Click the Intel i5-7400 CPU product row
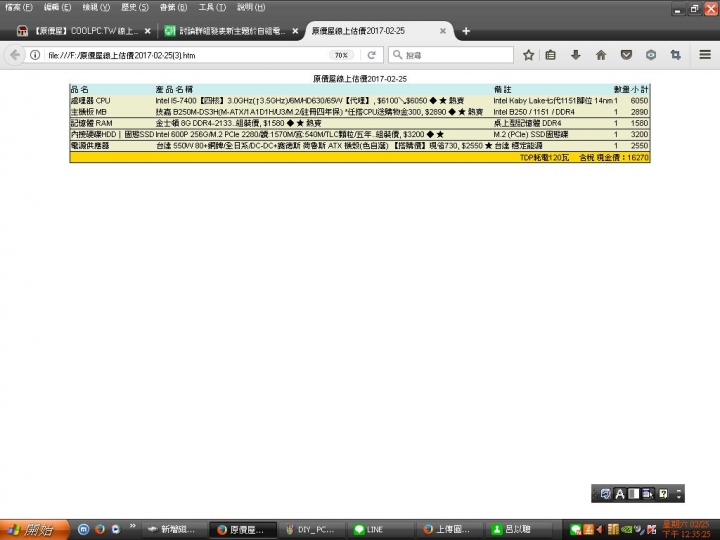 (x=360, y=101)
